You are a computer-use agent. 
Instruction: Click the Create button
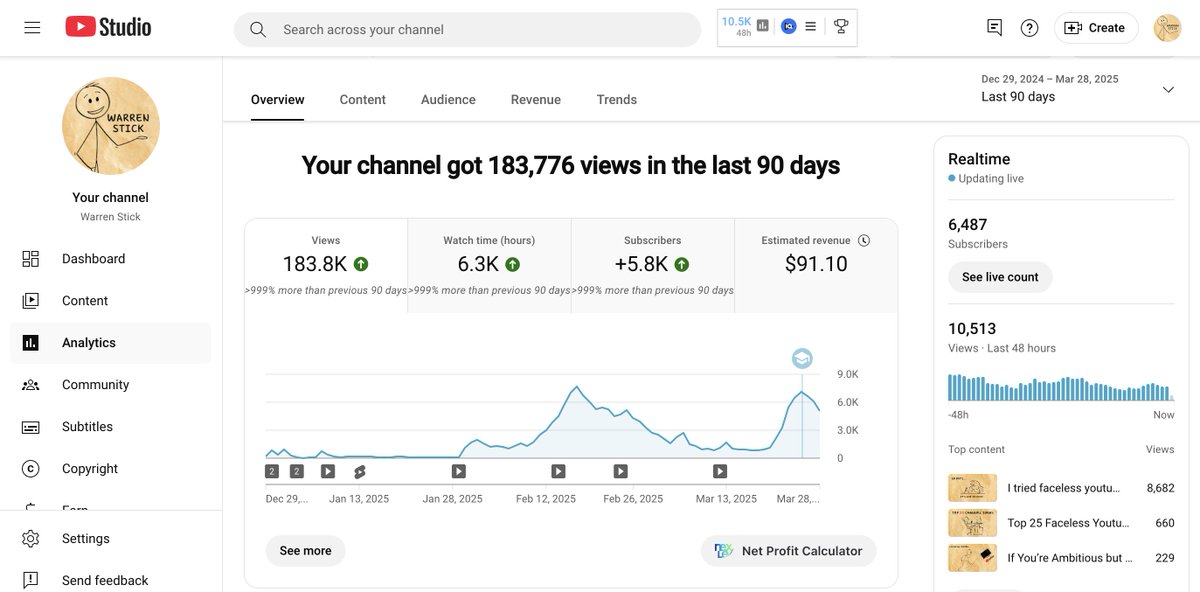click(x=1096, y=26)
